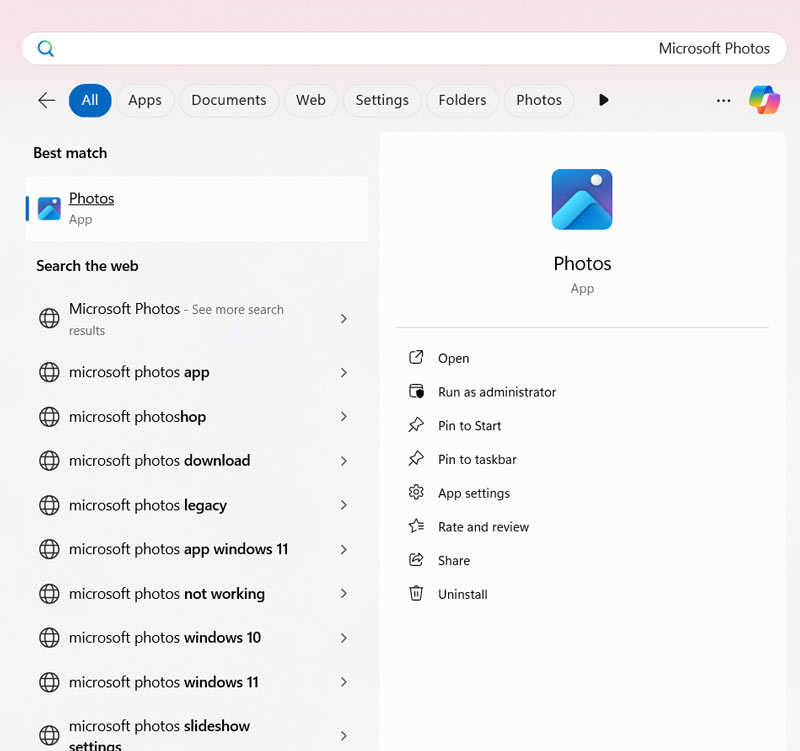Choose Run as administrator
Viewport: 800px width, 751px height.
[x=497, y=392]
